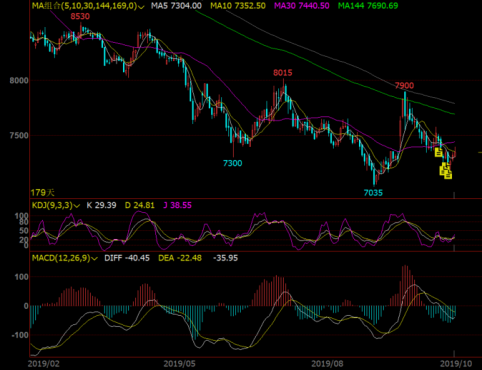Click the -100 MACD axis label
The height and width of the screenshot is (370, 482).
pos(20,335)
